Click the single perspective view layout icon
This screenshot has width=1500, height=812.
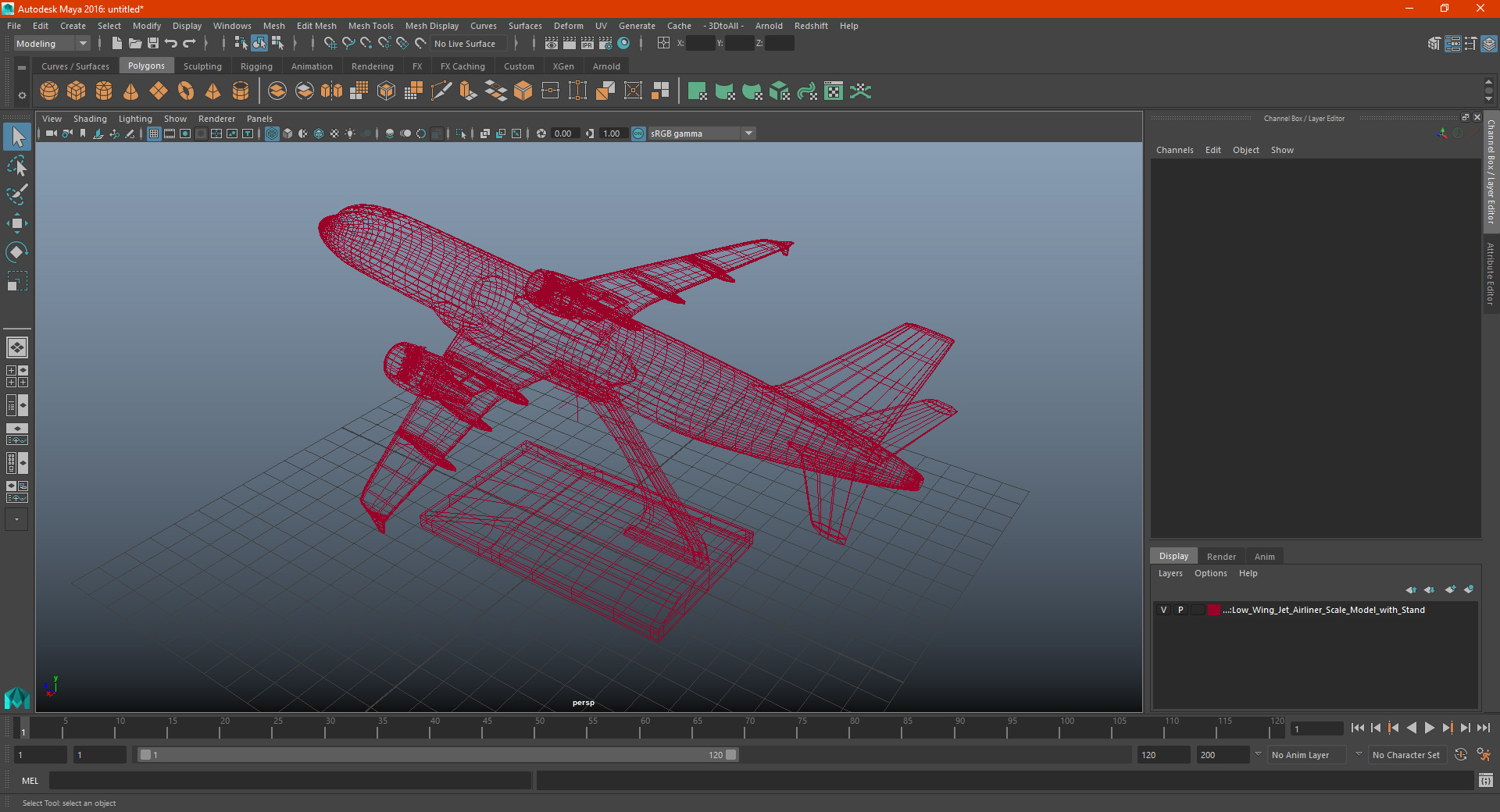point(16,347)
